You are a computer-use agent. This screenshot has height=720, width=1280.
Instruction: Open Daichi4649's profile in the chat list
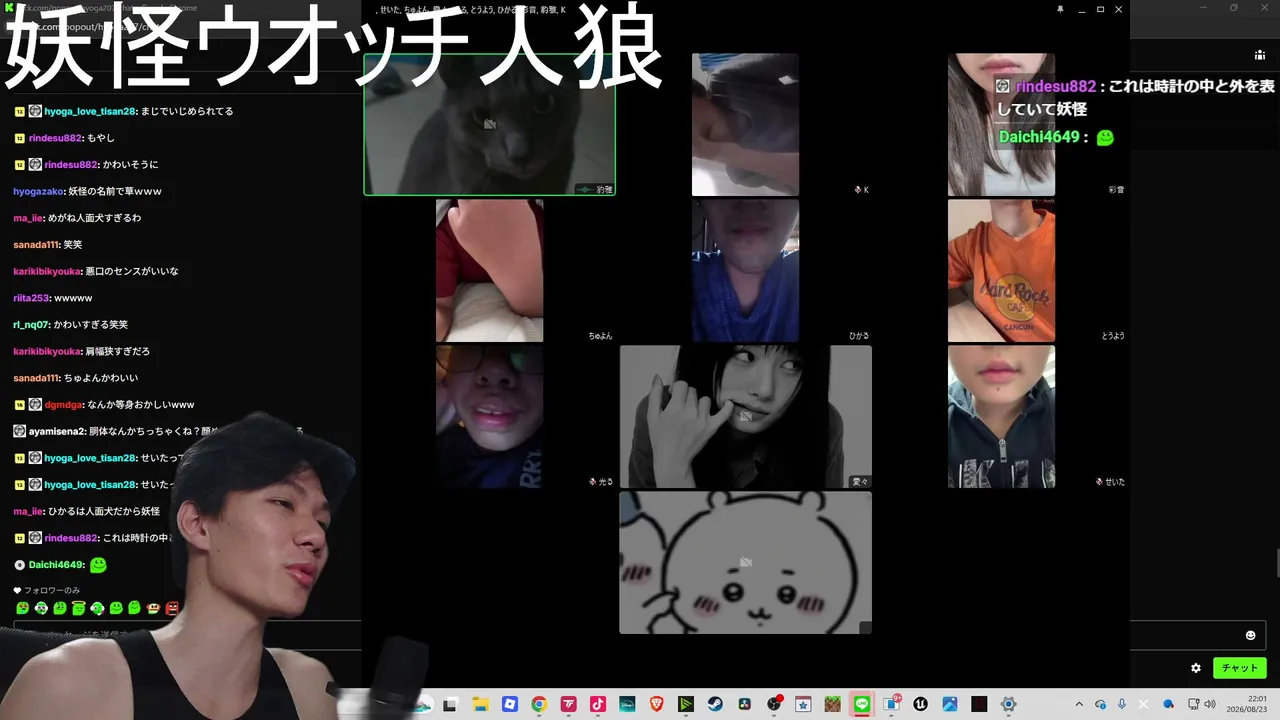pyautogui.click(x=56, y=565)
